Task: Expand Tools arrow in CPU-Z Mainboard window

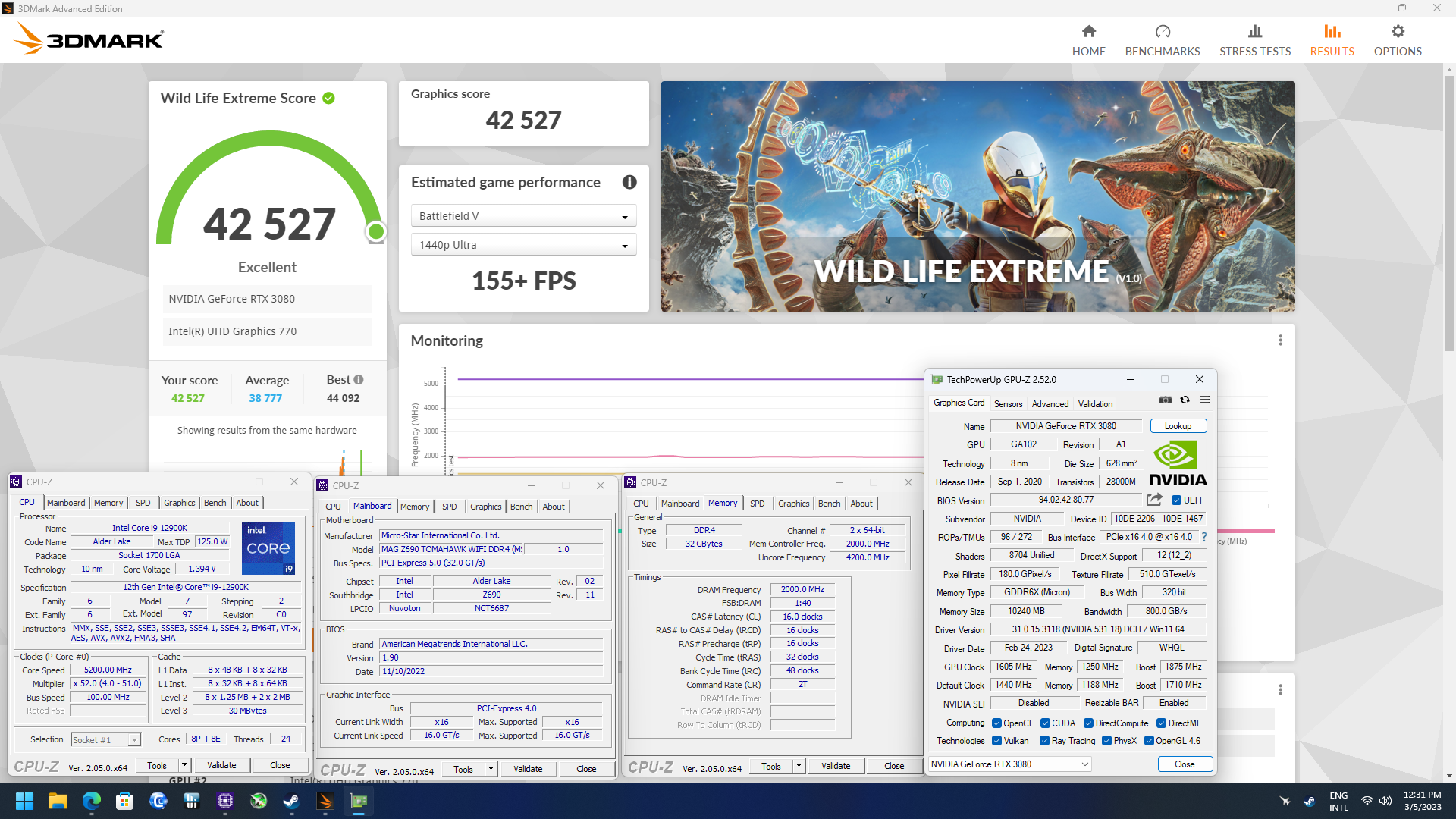Action: 491,769
